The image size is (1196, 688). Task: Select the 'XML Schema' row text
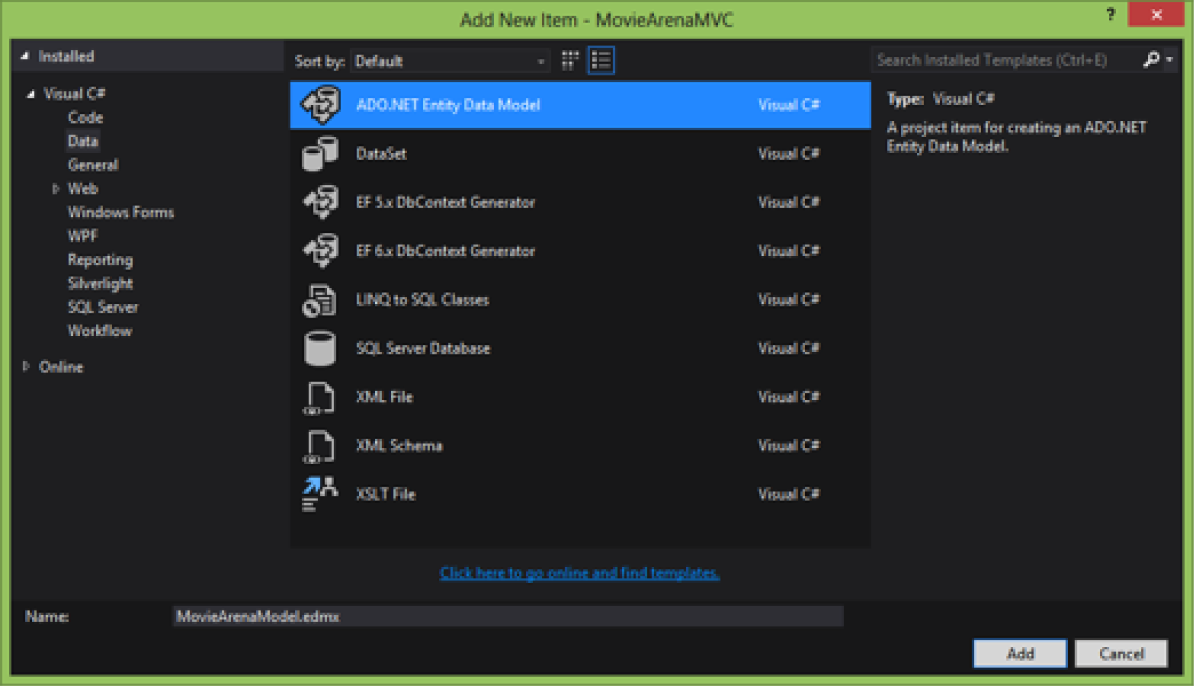(x=399, y=445)
